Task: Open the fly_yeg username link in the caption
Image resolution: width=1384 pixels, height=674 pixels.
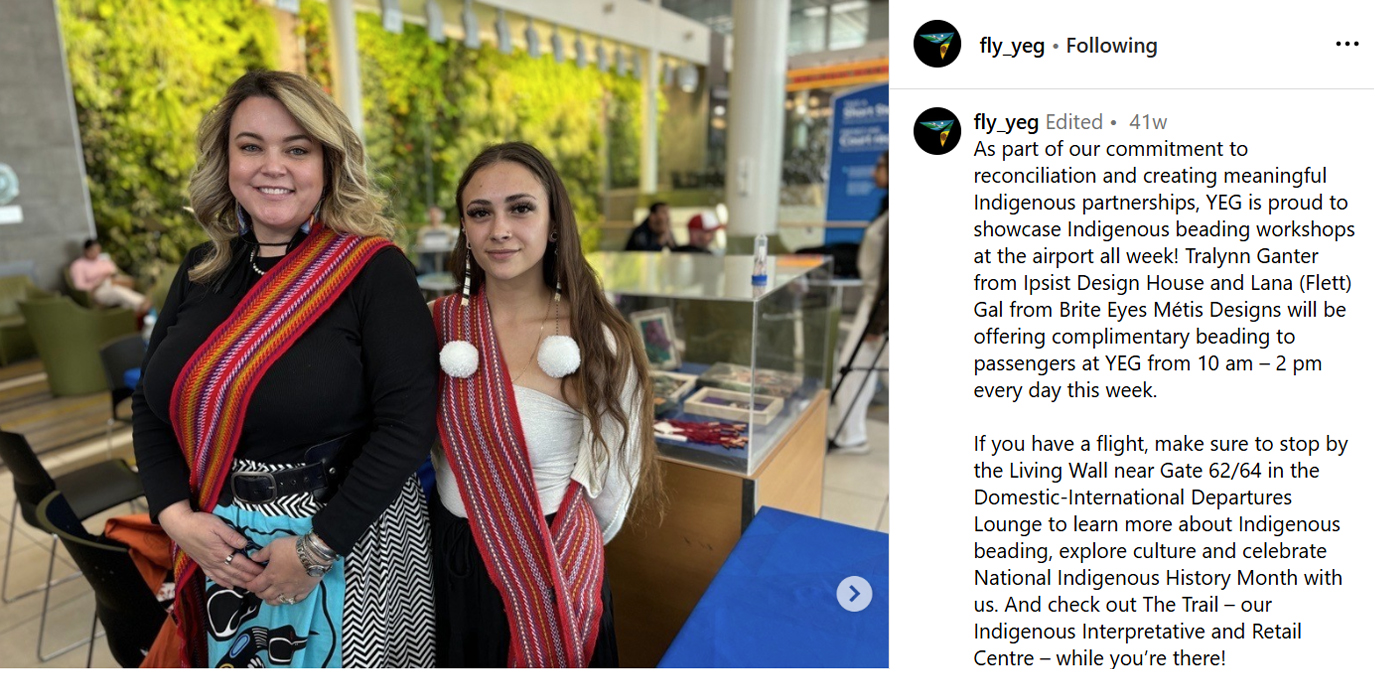Action: (x=1006, y=122)
